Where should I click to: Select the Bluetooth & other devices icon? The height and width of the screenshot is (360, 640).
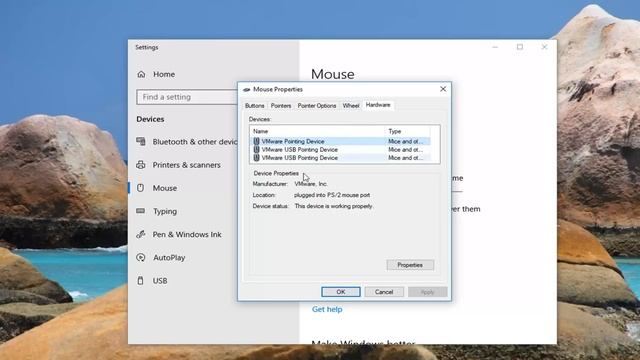(141, 142)
